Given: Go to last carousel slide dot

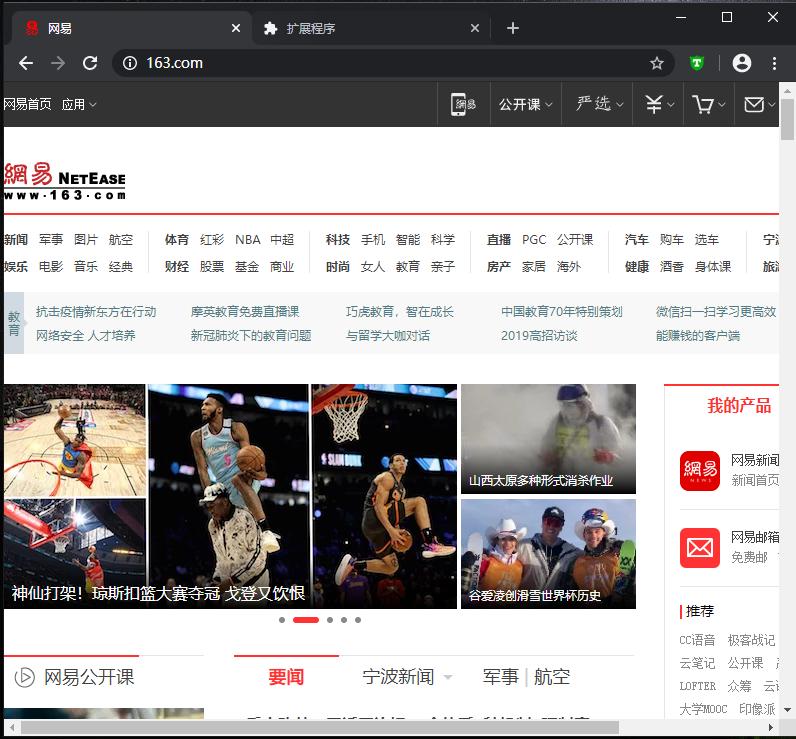Looking at the screenshot, I should tap(358, 620).
